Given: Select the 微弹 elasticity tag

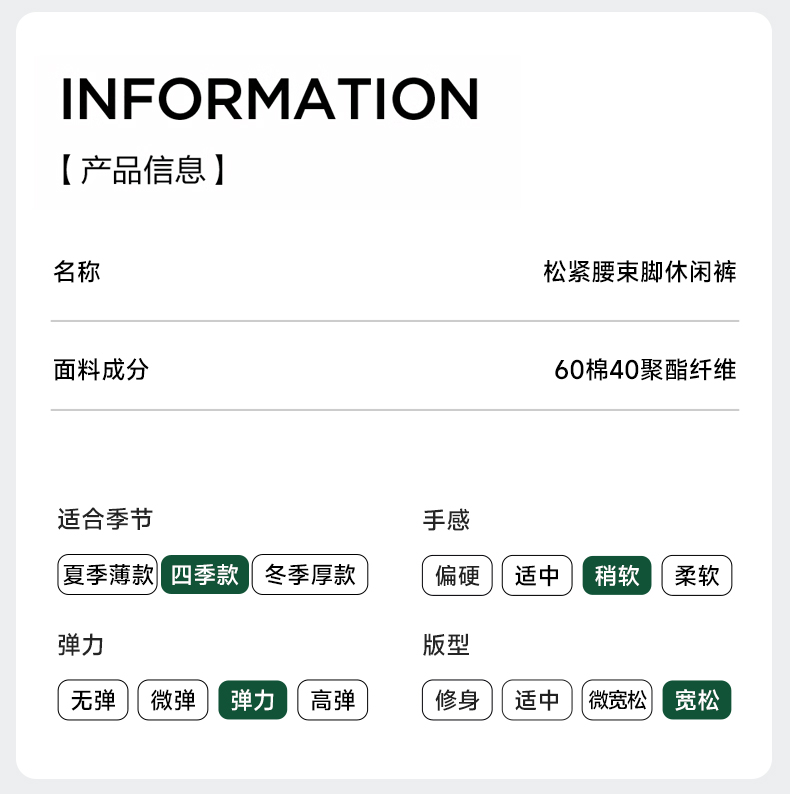Looking at the screenshot, I should click(x=173, y=700).
